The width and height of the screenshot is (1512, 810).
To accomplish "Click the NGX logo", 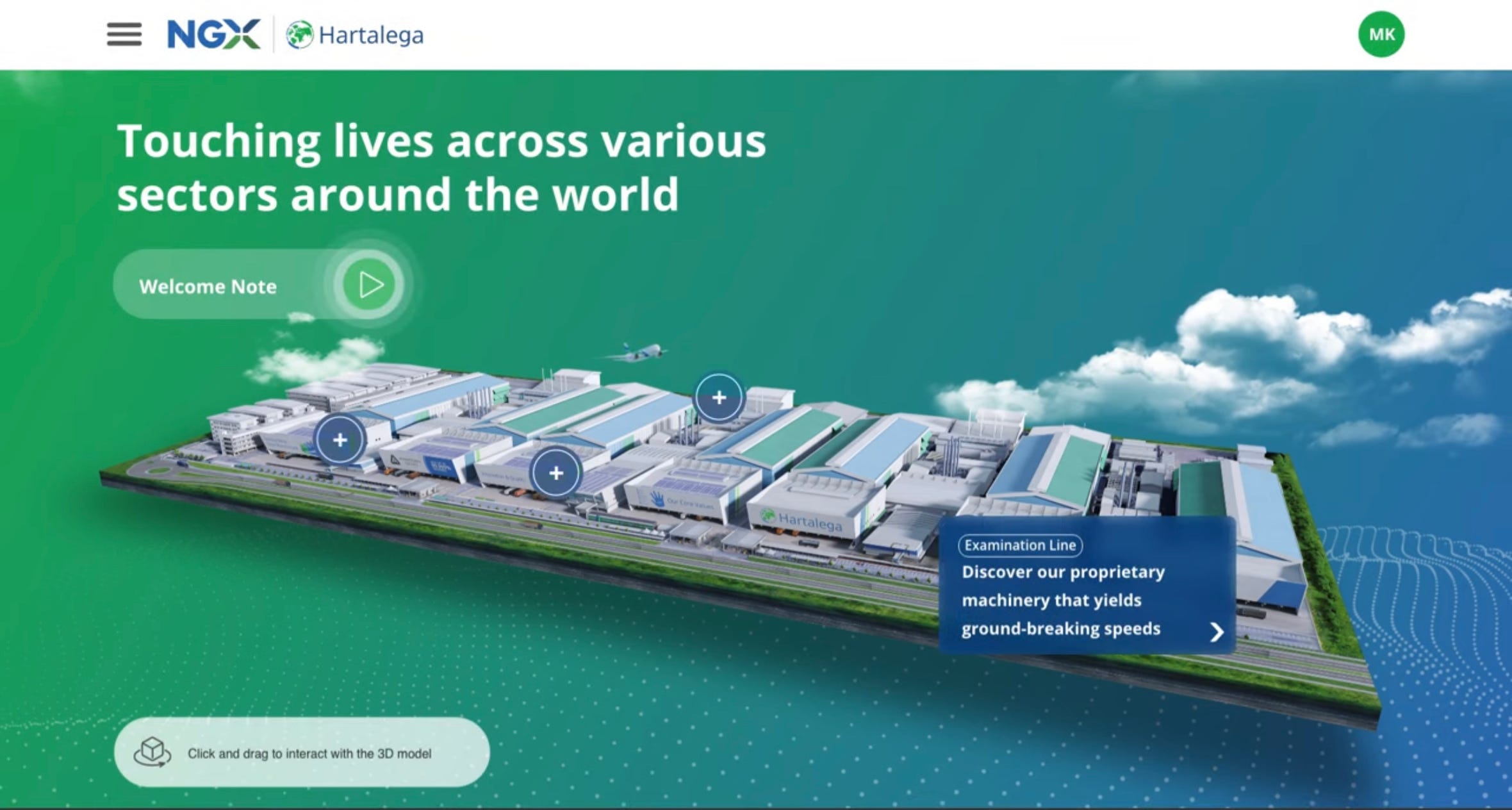I will (x=214, y=35).
